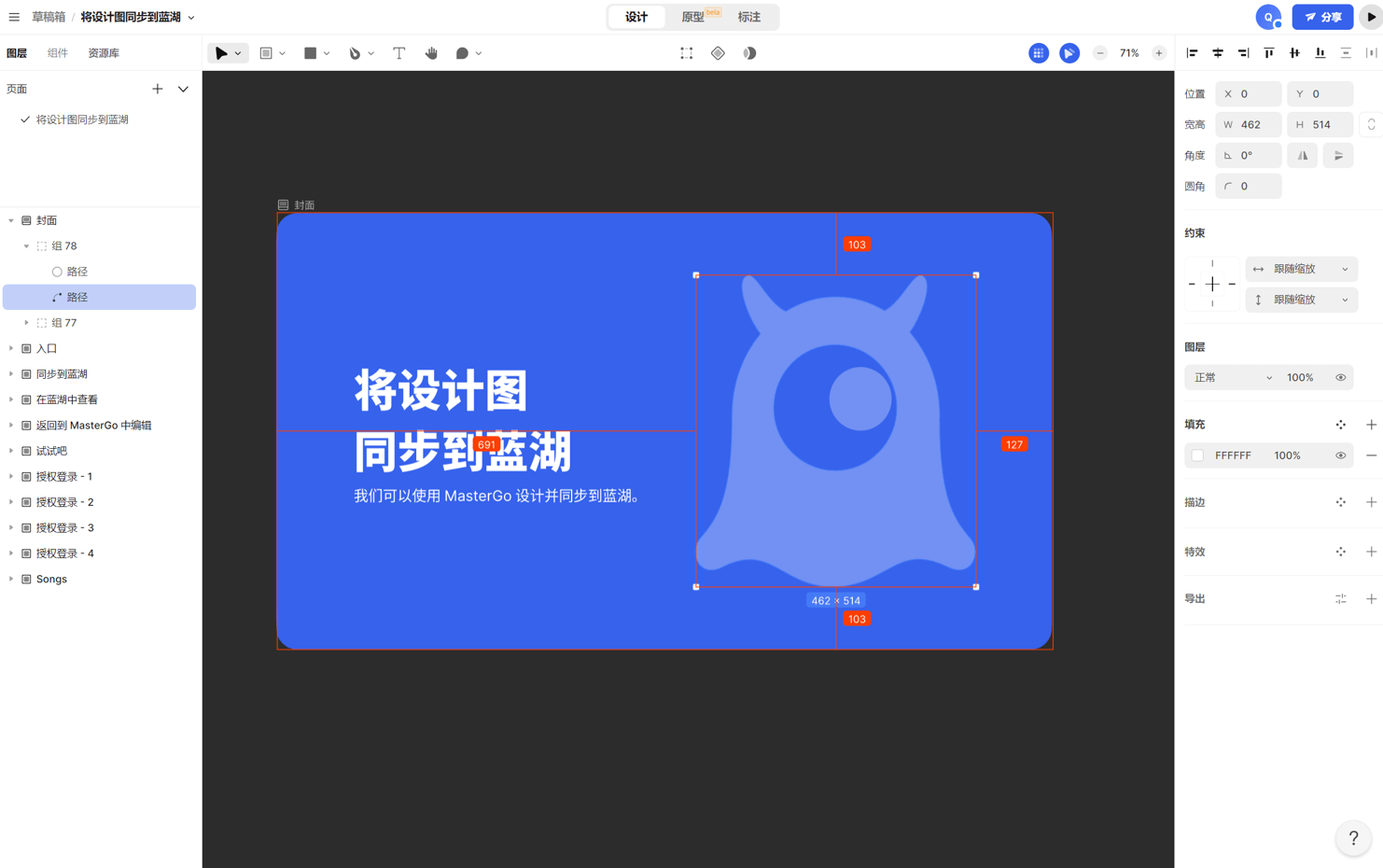This screenshot has width=1383, height=868.
Task: Click the width W 462 field
Action: pos(1248,124)
